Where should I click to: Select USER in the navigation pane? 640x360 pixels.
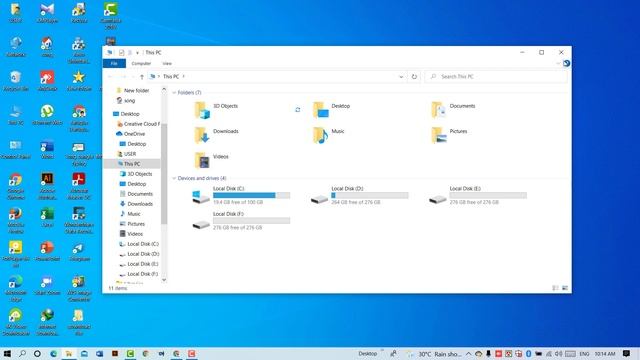[126, 154]
